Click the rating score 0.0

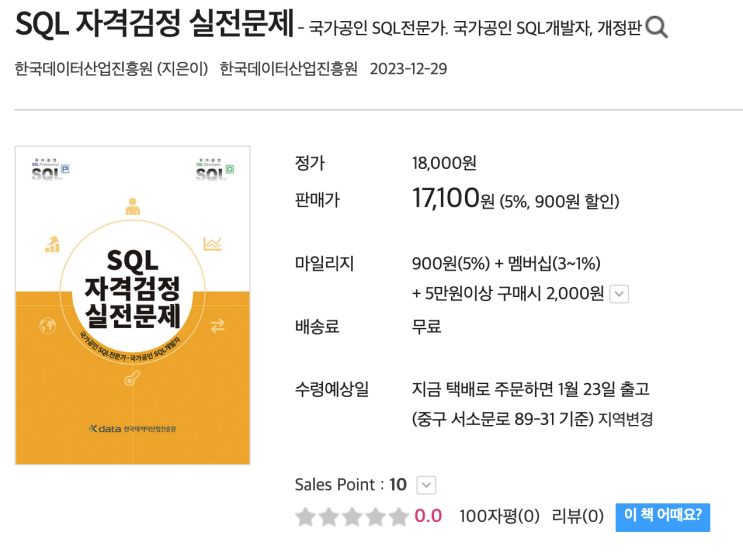(x=428, y=516)
